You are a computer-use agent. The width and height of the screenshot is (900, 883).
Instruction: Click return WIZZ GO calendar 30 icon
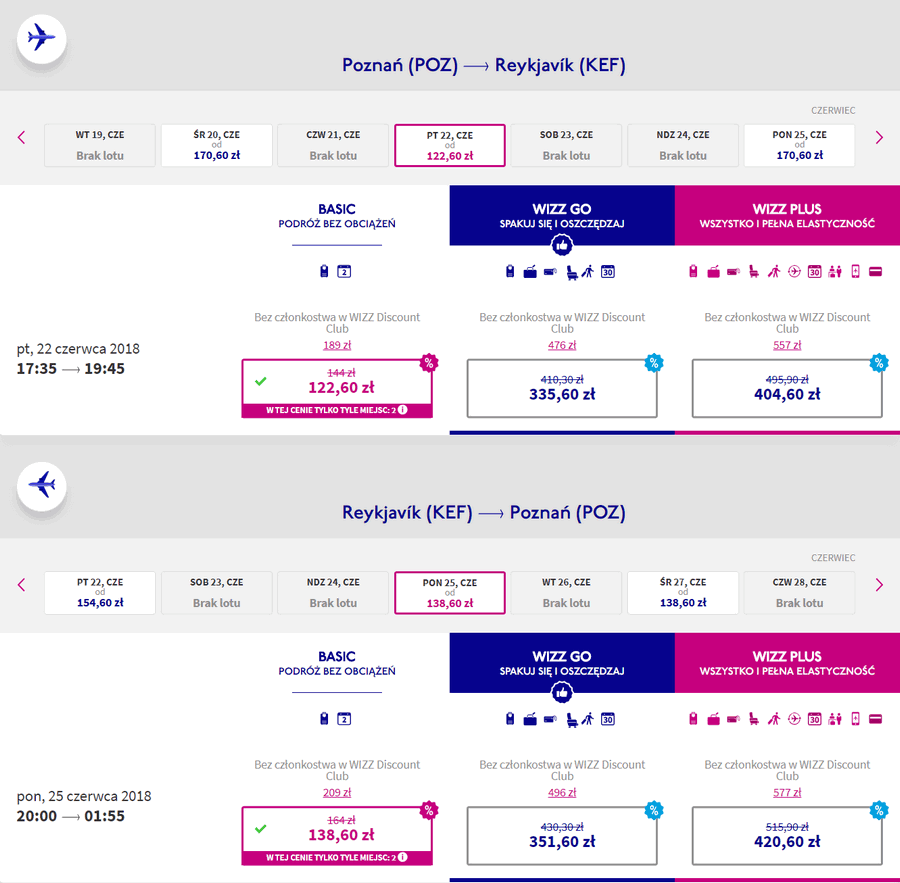(x=608, y=719)
